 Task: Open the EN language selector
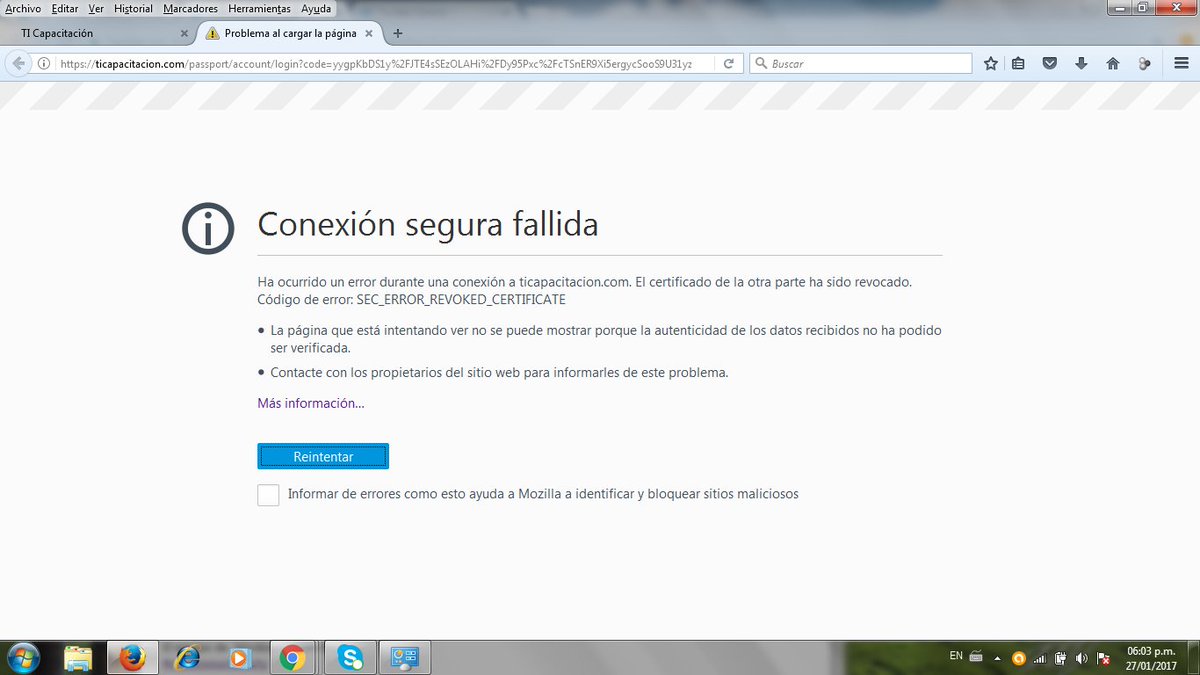tap(956, 656)
